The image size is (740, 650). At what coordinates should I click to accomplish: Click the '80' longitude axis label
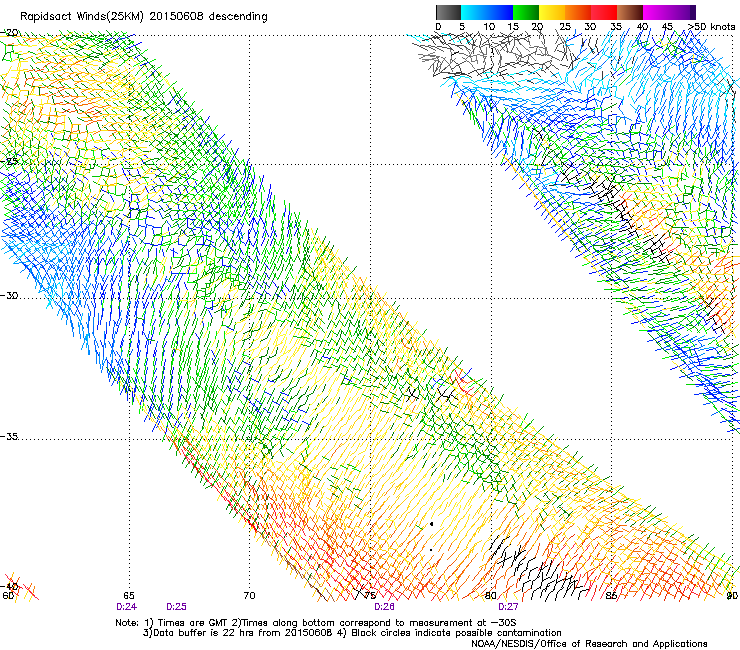(491, 595)
